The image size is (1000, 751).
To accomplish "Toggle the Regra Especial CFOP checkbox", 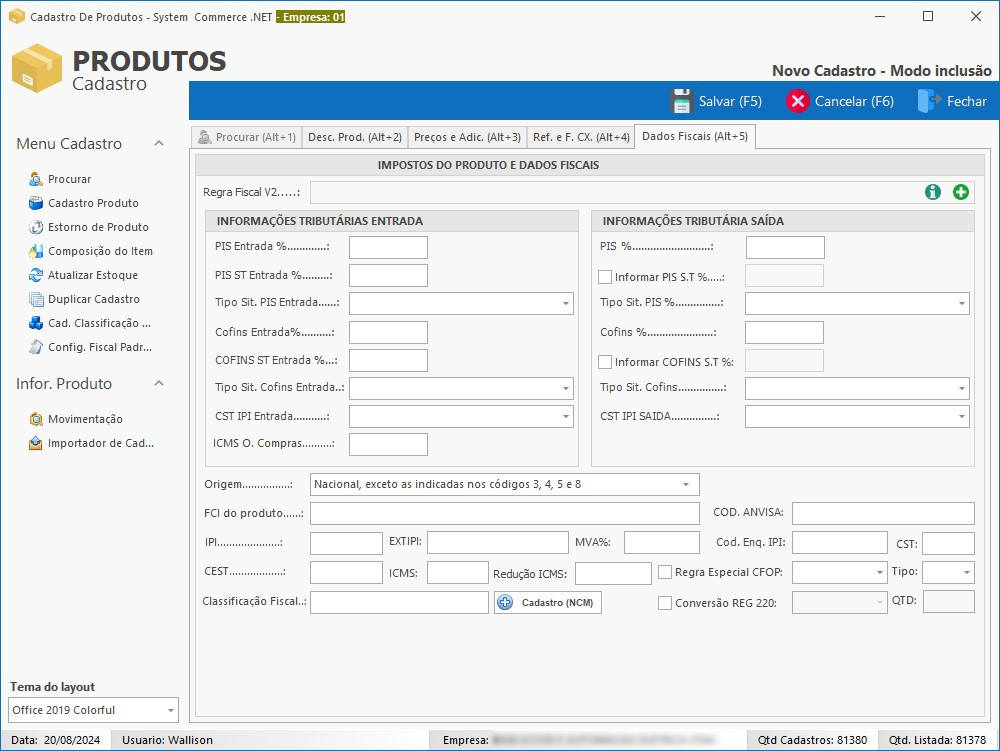I will tap(665, 572).
